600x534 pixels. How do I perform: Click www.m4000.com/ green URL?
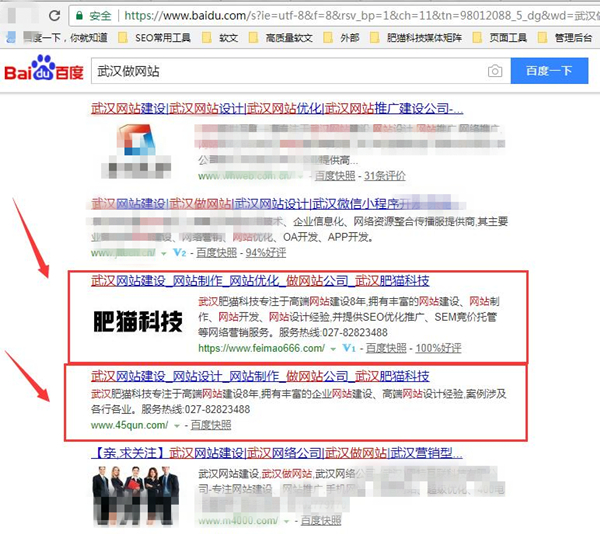point(238,521)
